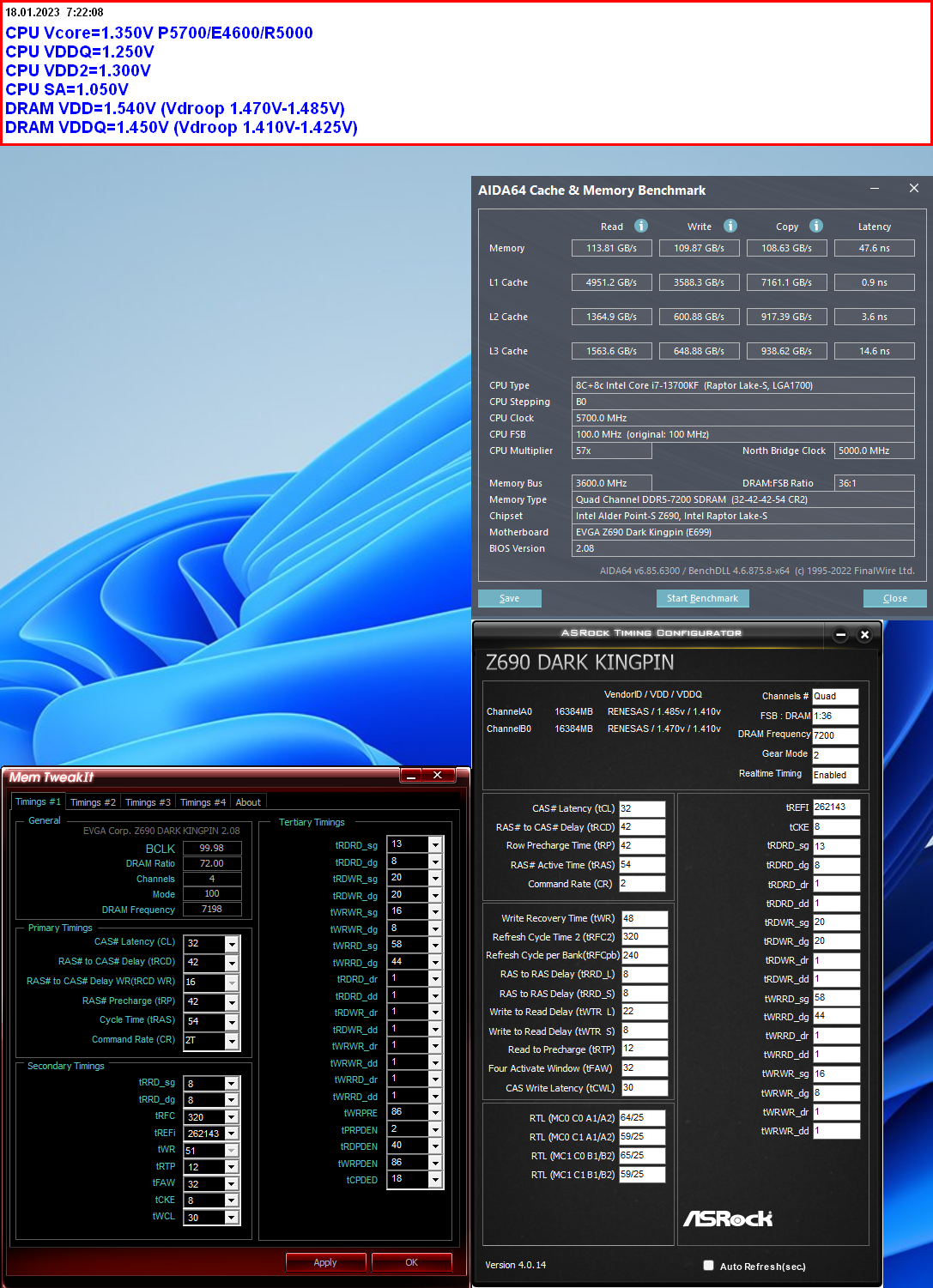Click the ASRock logo in Timing Configurator
Screen dimensions: 933x1288
point(728,1218)
